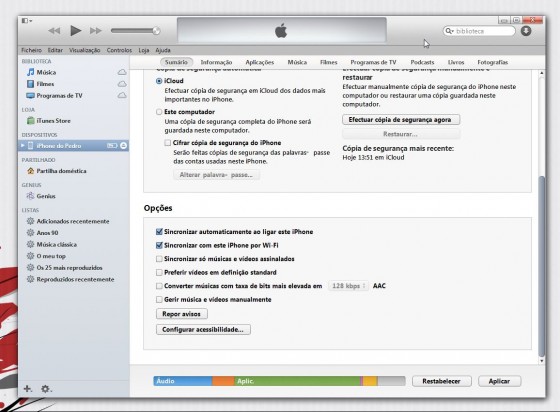Open the Ajuda menu
The image size is (560, 412).
tap(163, 50)
